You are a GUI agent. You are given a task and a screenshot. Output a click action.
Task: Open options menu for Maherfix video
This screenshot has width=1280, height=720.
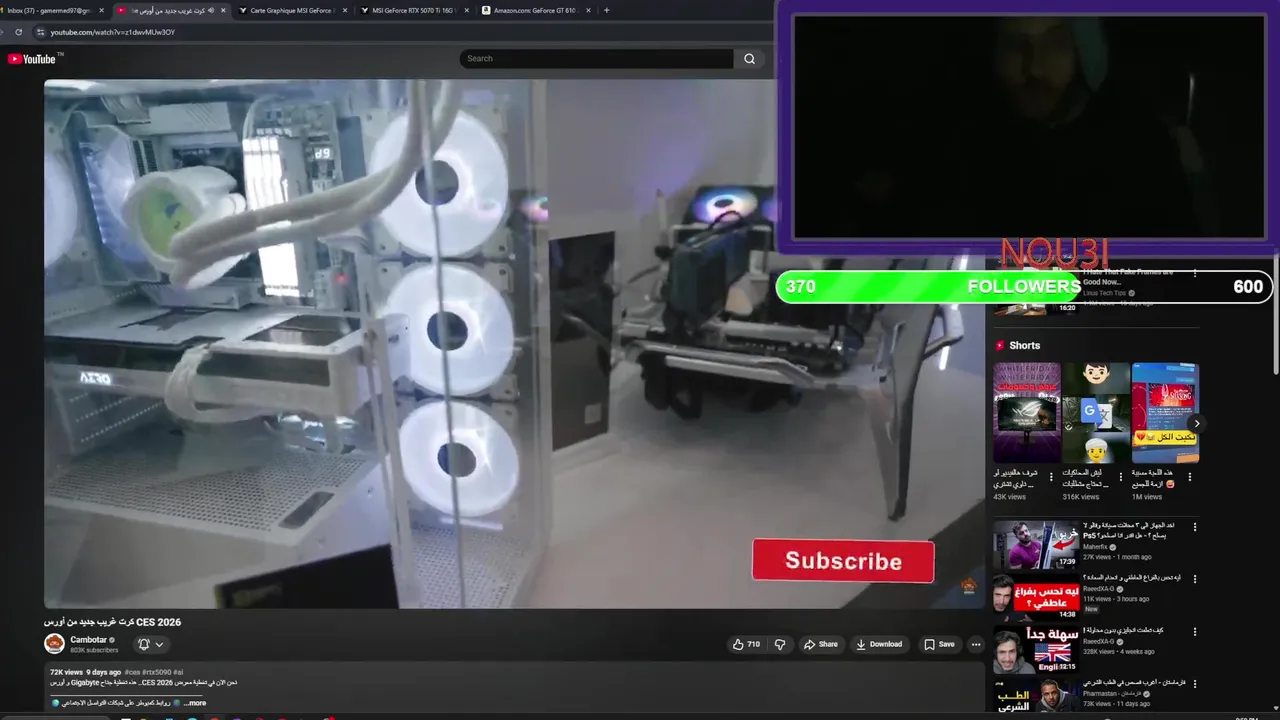pos(1194,527)
